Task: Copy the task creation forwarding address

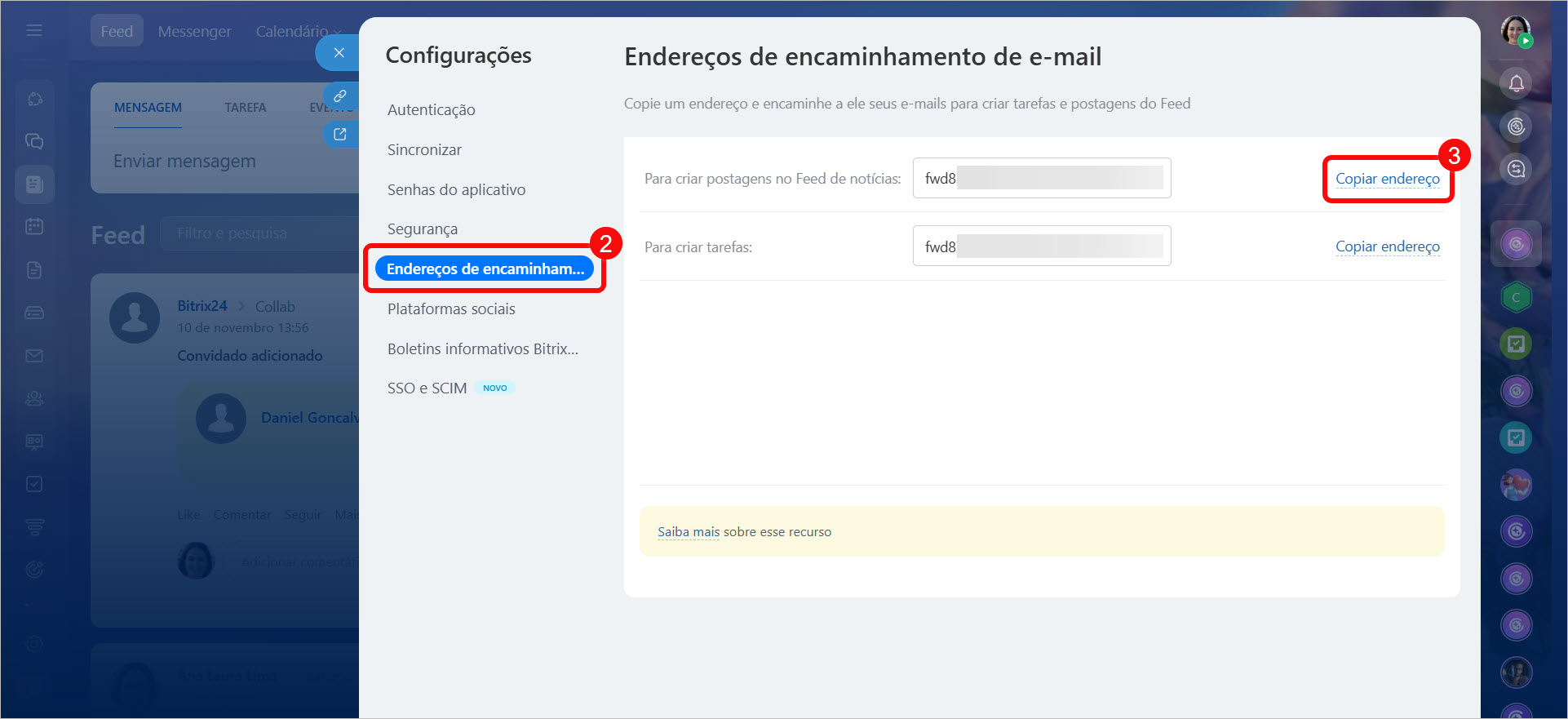Action: (x=1387, y=246)
